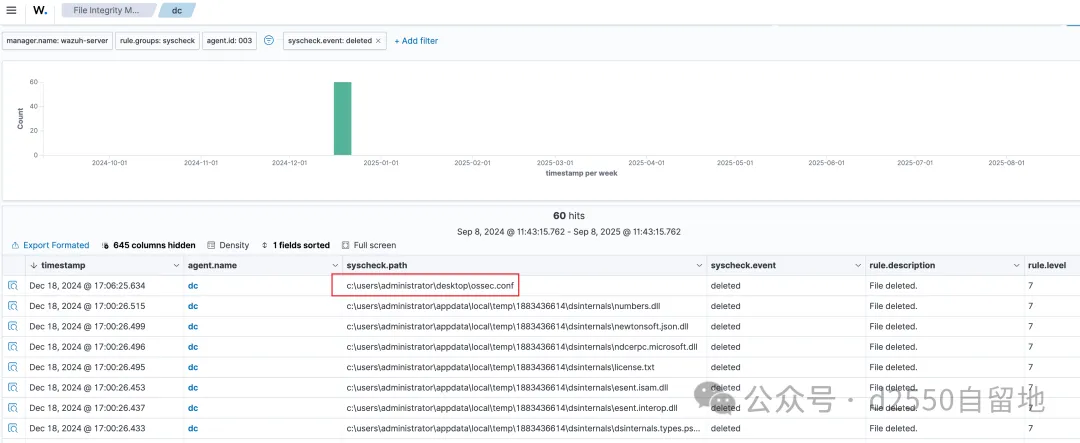This screenshot has width=1080, height=443.
Task: Toggle Full screen mode for the table
Action: click(x=368, y=245)
